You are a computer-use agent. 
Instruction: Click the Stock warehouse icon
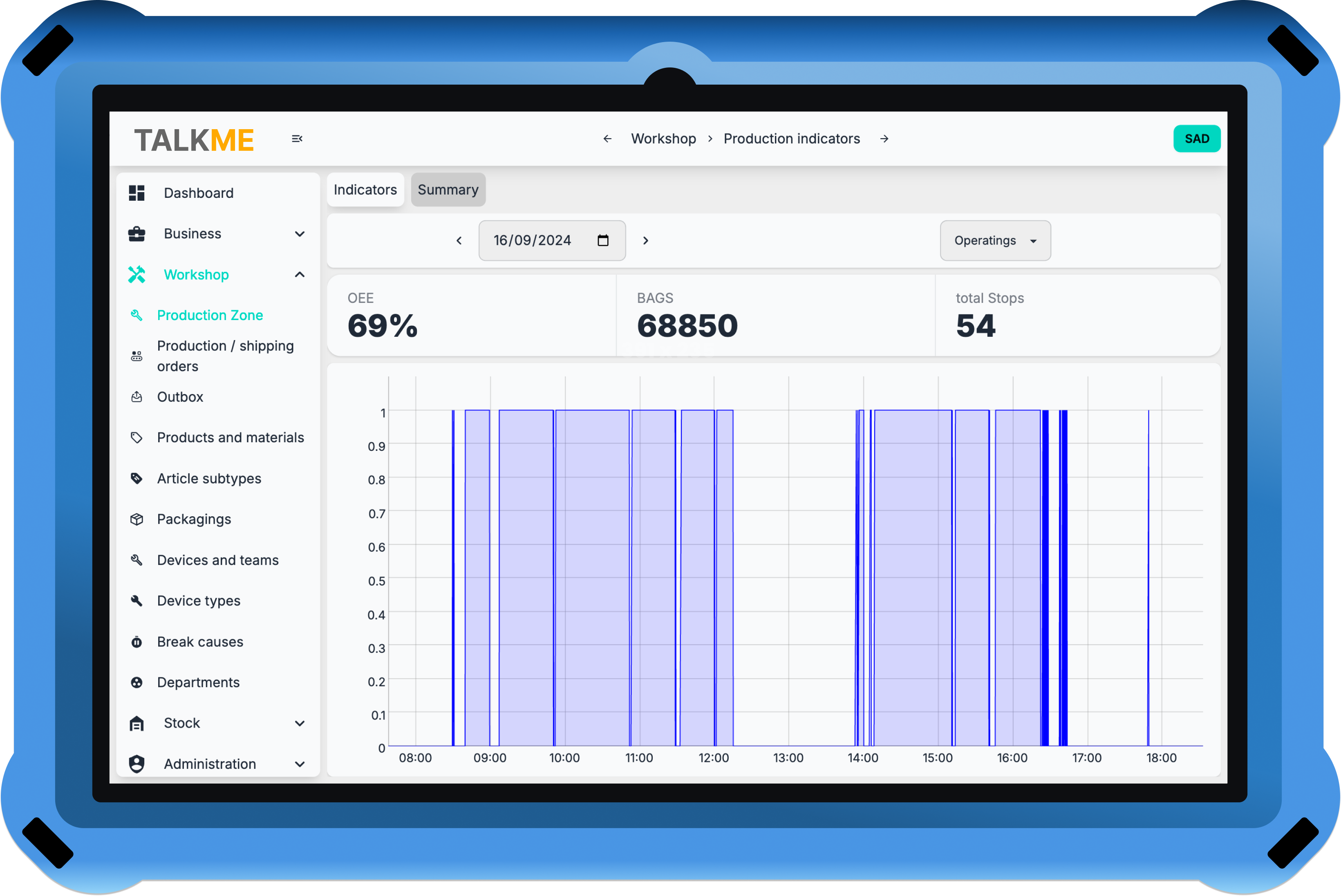[137, 724]
